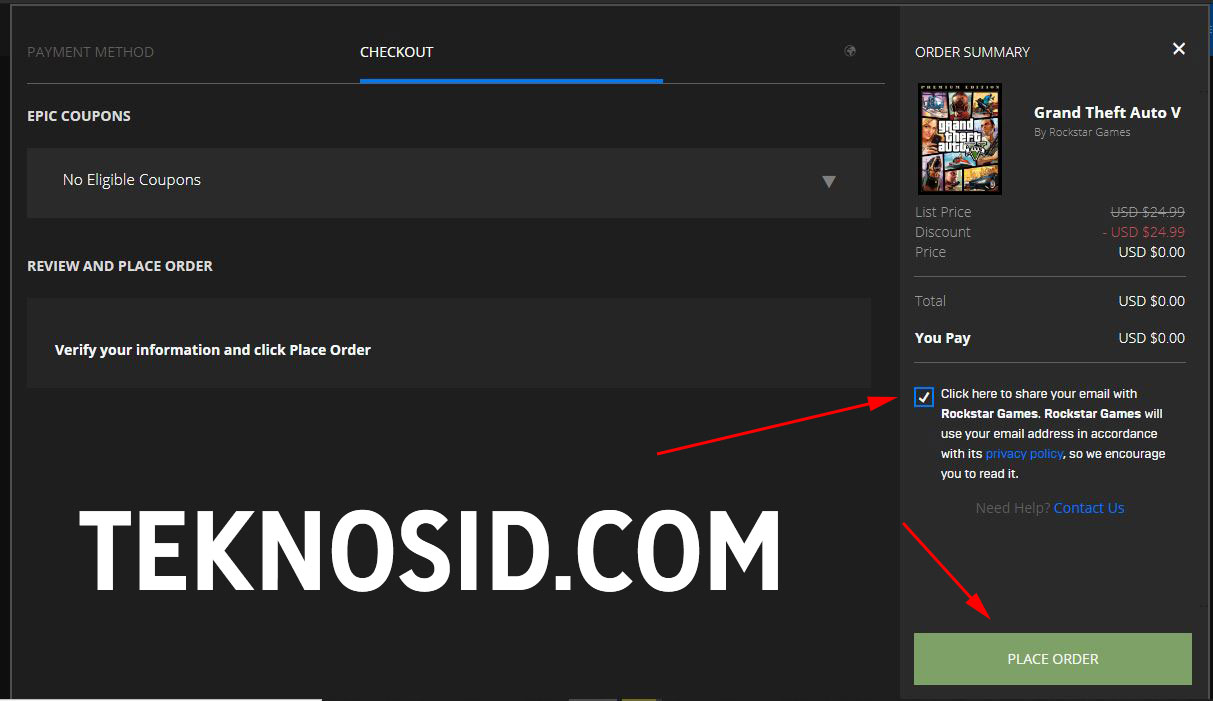Viewport: 1213px width, 701px height.
Task: Click the Review and Place Order heading
Action: point(120,266)
